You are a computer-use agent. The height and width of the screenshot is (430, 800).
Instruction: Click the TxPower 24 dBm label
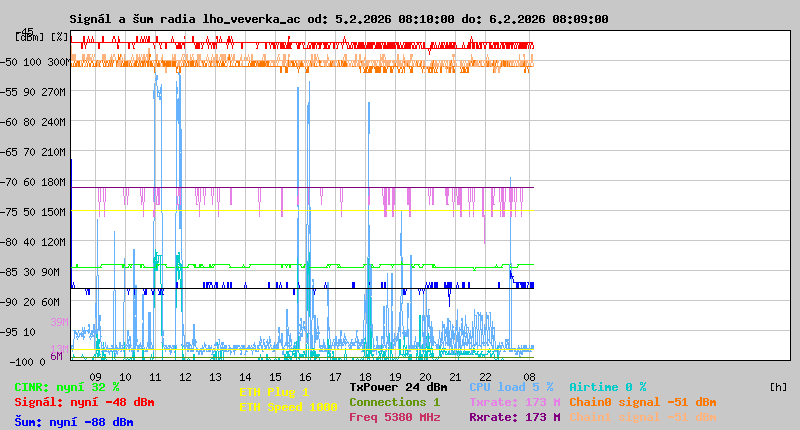(x=398, y=387)
